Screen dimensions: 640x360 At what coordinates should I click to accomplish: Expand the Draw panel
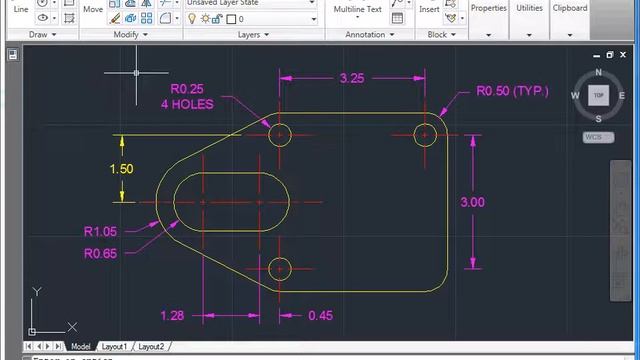(42, 35)
